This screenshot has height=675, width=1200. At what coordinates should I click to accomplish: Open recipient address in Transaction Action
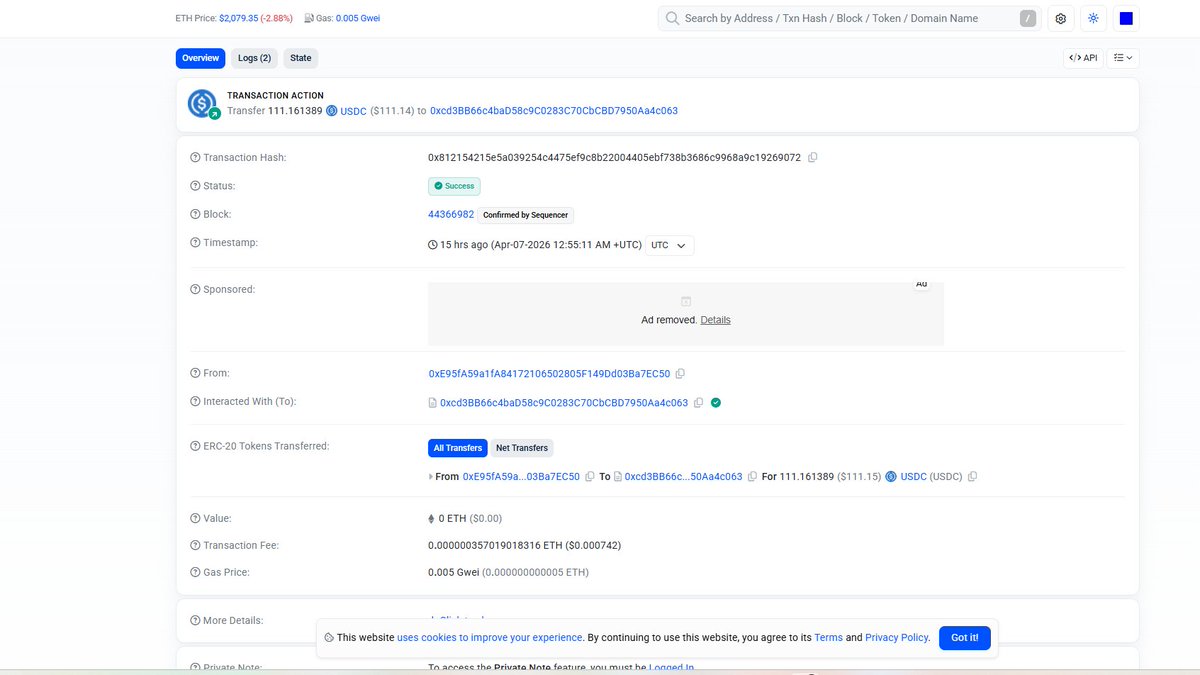coord(554,111)
